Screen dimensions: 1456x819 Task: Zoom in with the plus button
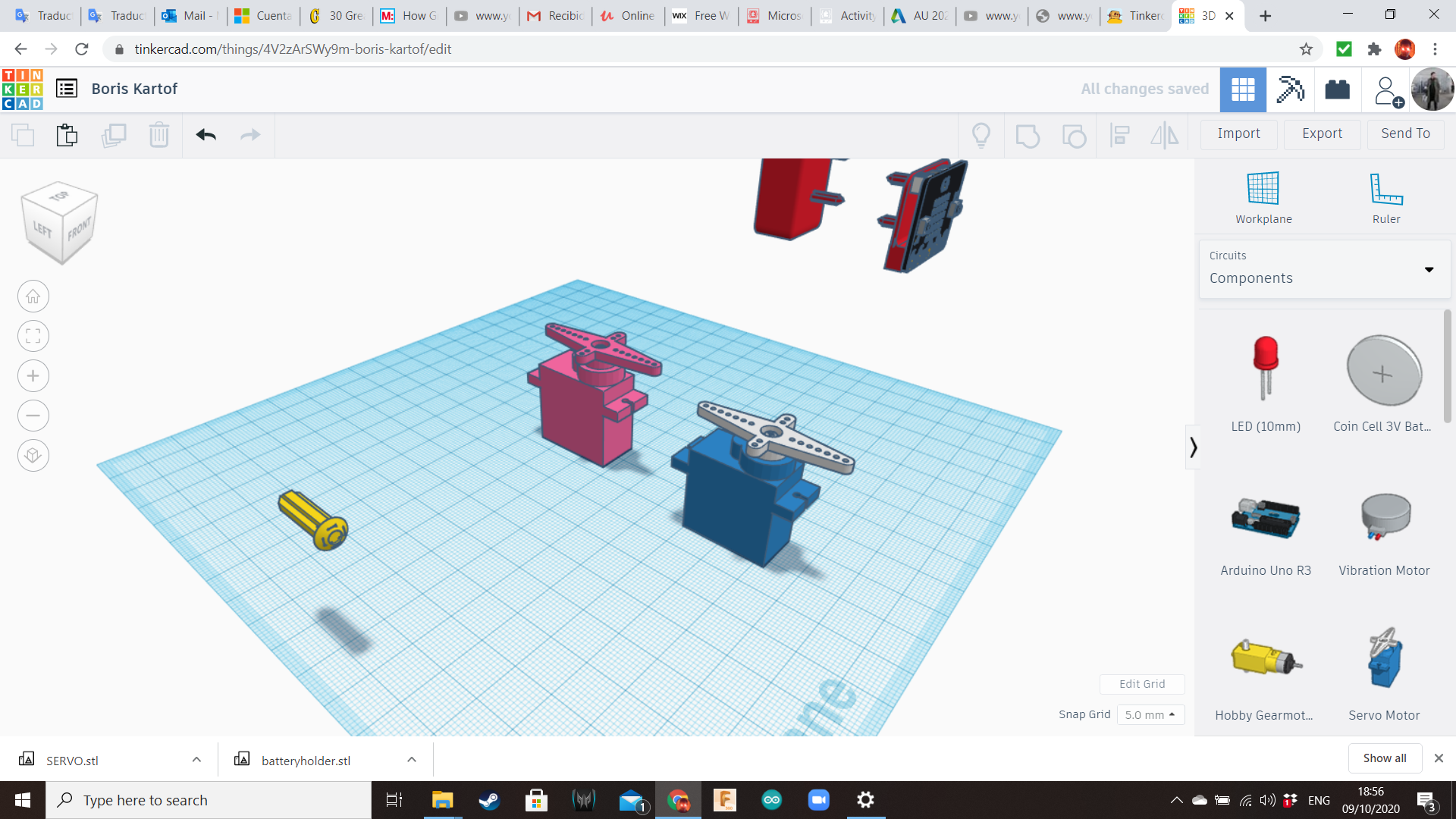coord(33,376)
